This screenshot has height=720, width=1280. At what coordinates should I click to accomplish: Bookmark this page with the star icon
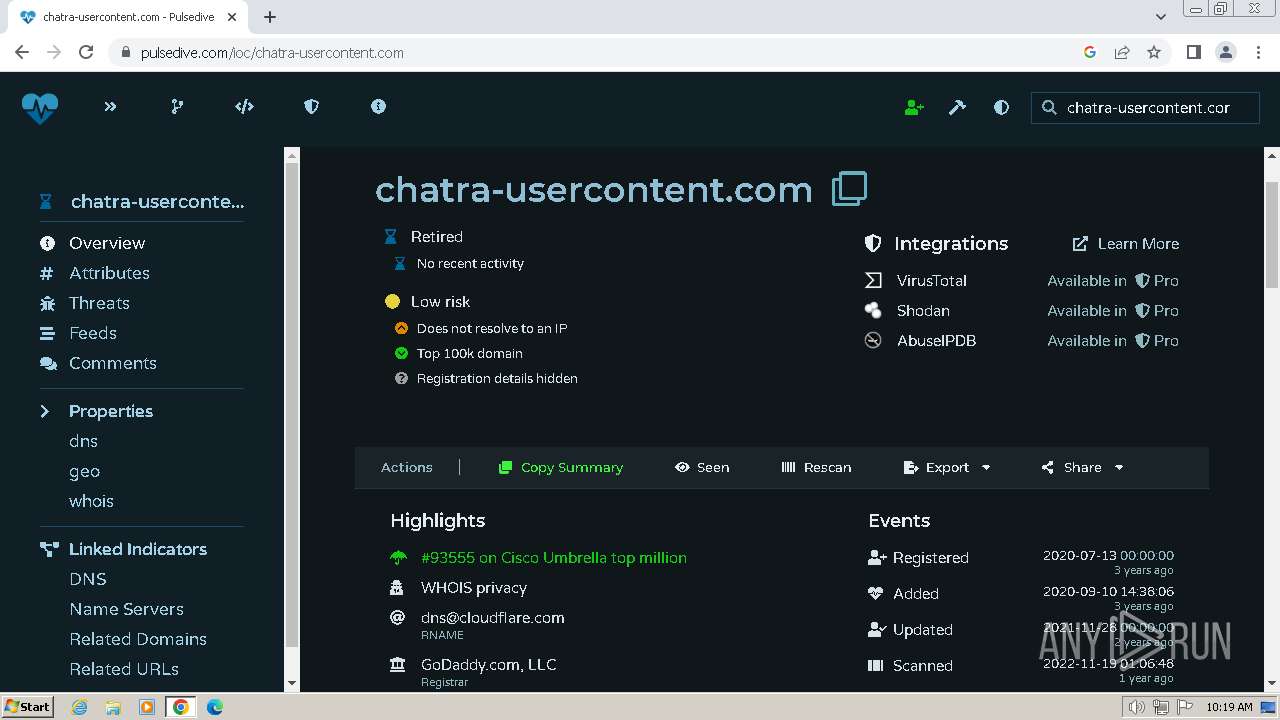1154,52
